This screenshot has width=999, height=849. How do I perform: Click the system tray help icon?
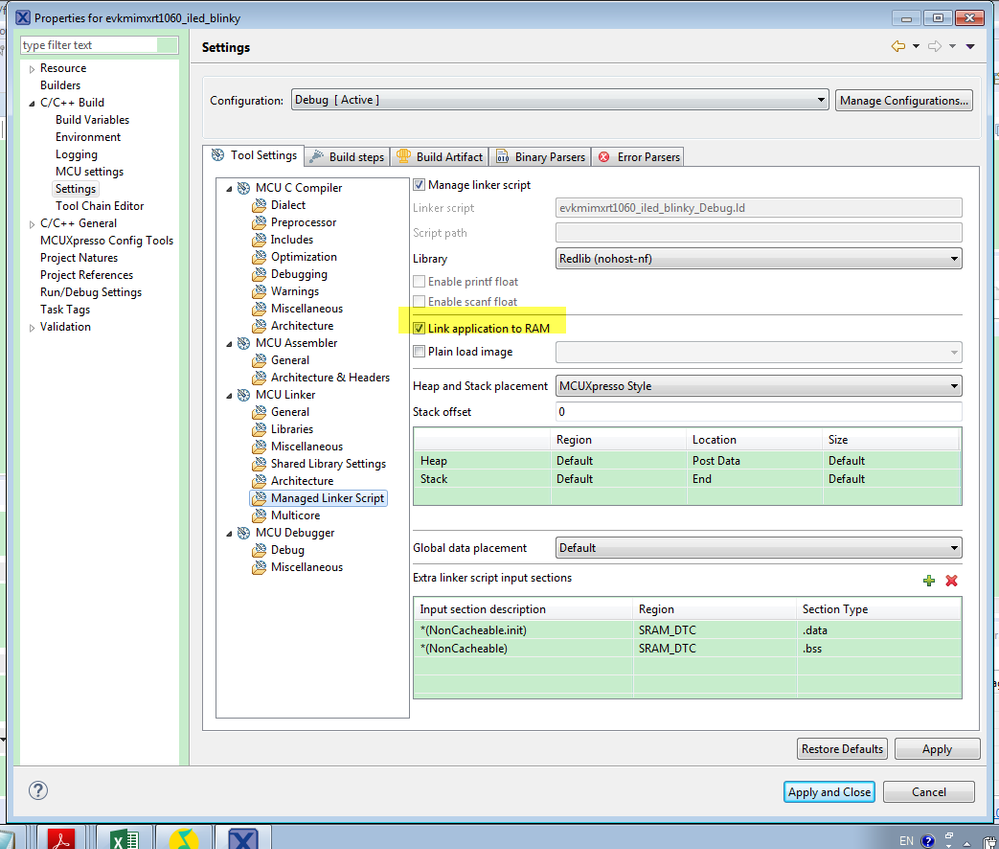coord(928,841)
